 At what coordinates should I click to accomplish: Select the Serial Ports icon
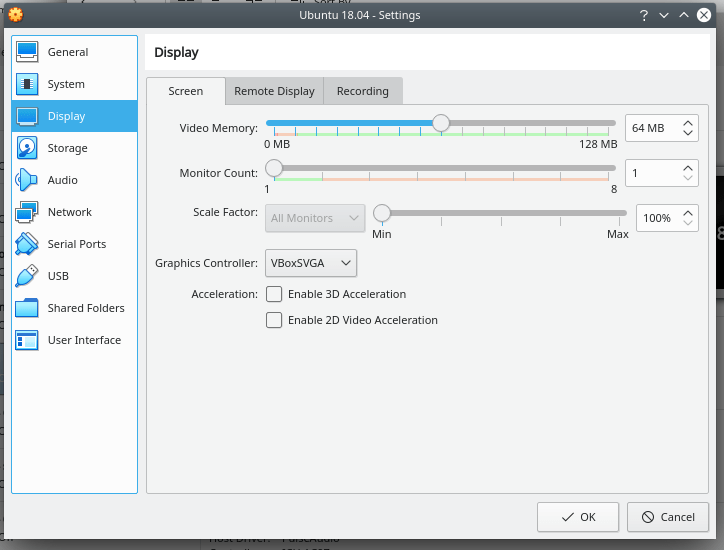pyautogui.click(x=27, y=244)
